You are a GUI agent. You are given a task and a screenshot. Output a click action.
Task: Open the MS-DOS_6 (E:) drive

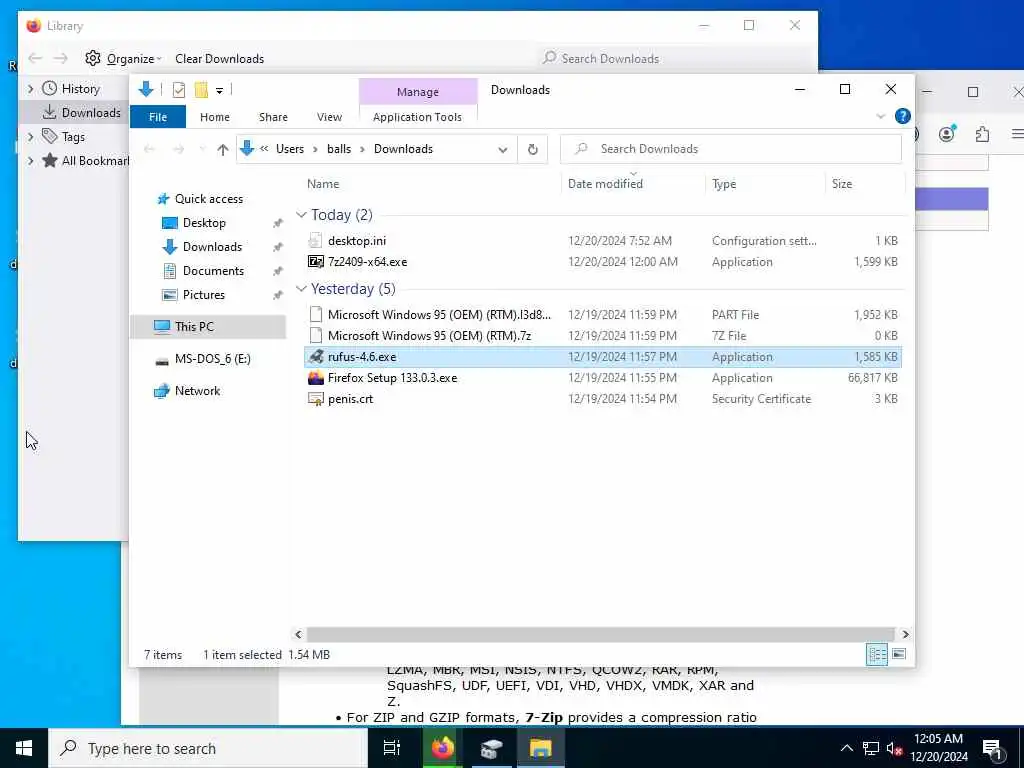coord(212,359)
